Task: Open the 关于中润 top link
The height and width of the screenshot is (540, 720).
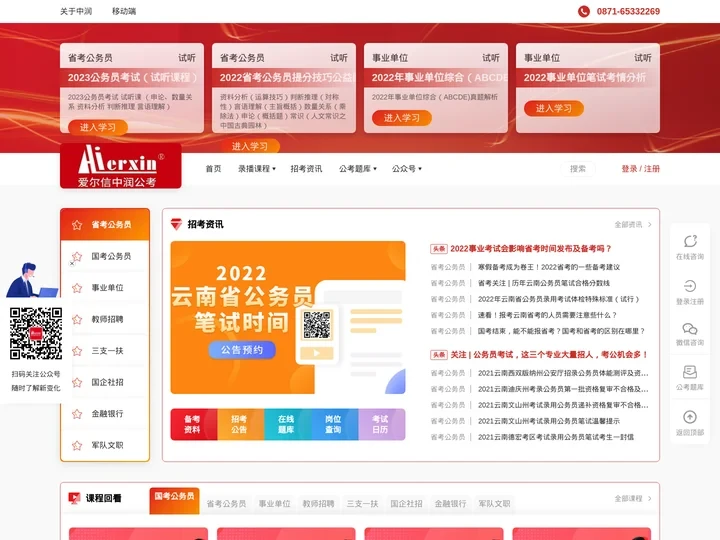Action: [76, 11]
